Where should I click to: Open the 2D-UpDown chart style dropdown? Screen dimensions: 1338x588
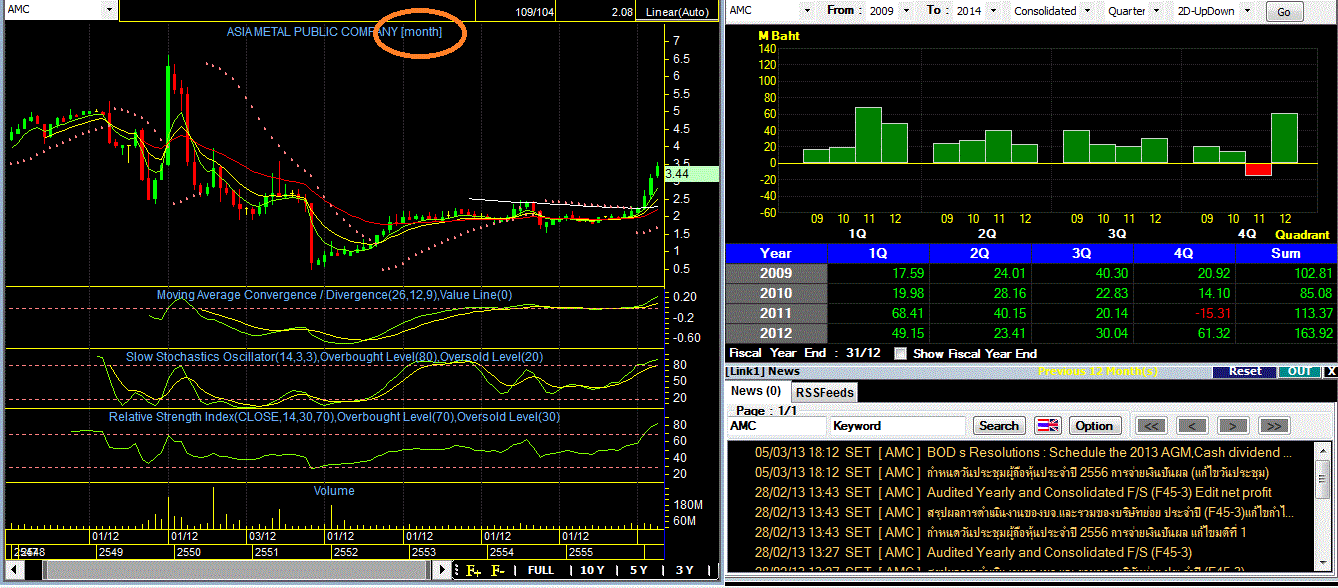point(1246,11)
